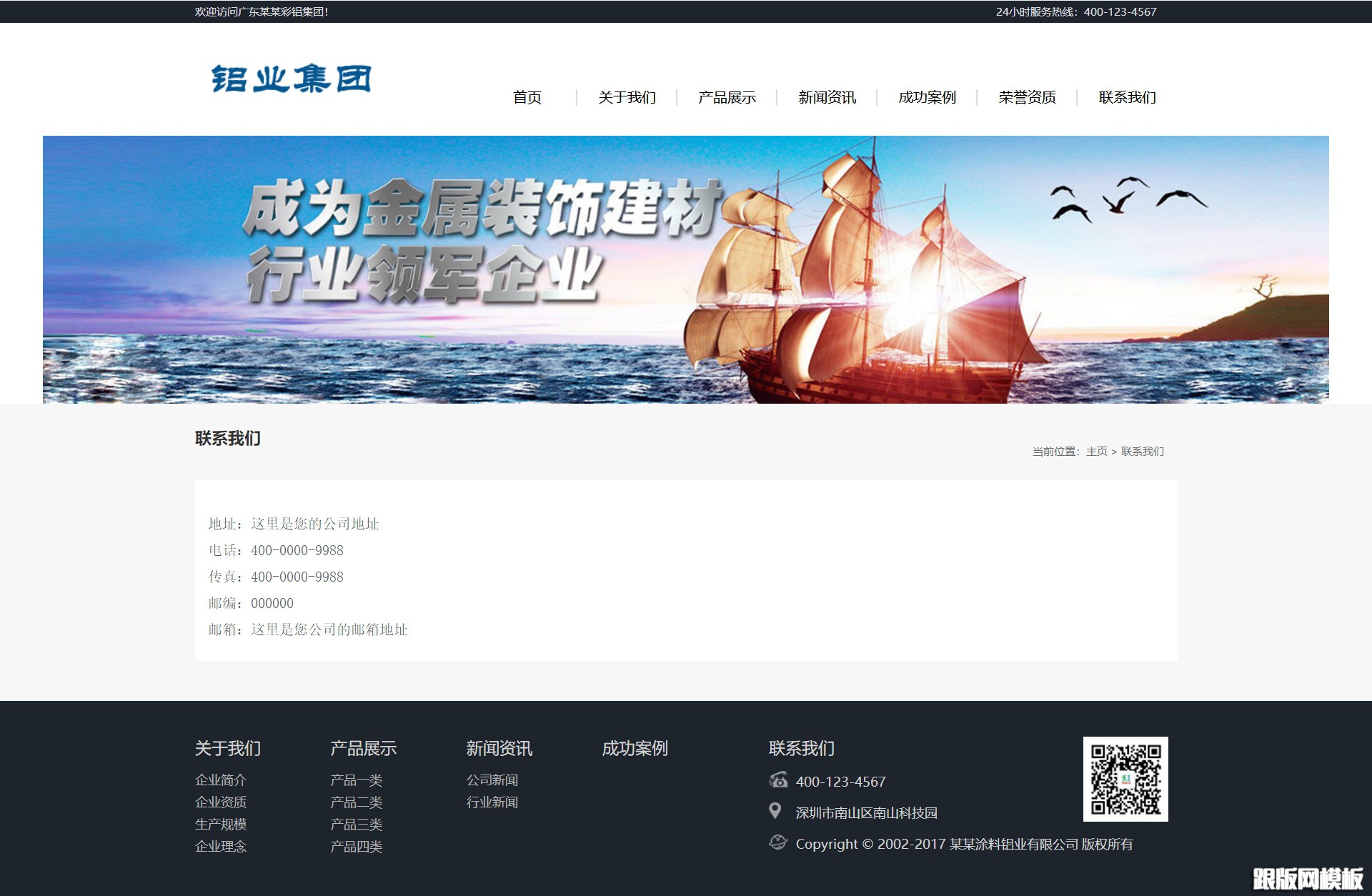Image resolution: width=1372 pixels, height=896 pixels.
Task: Open the 成功案例 navigation item
Action: tap(928, 97)
